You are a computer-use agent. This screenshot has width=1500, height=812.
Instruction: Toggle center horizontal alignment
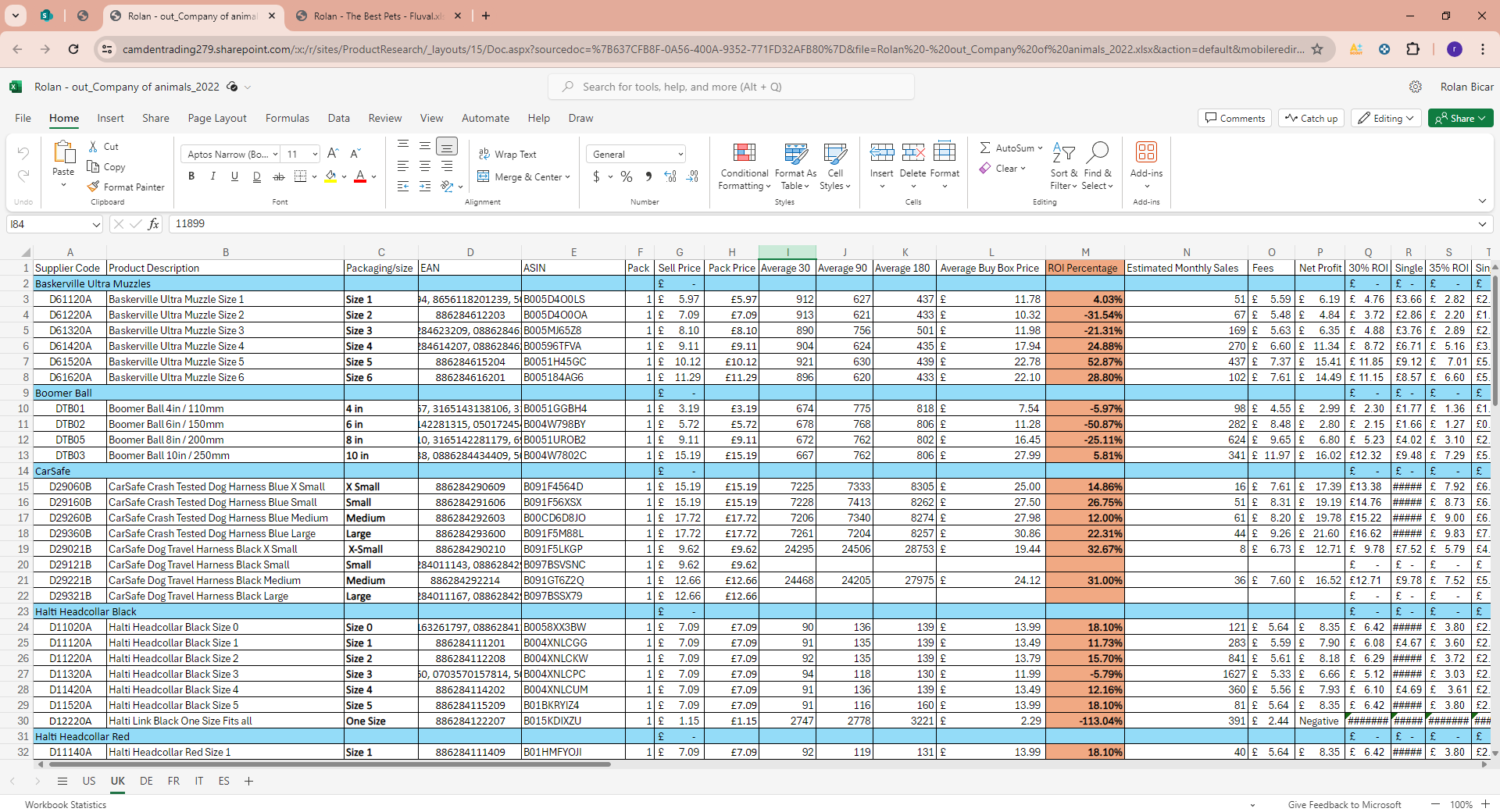click(425, 166)
